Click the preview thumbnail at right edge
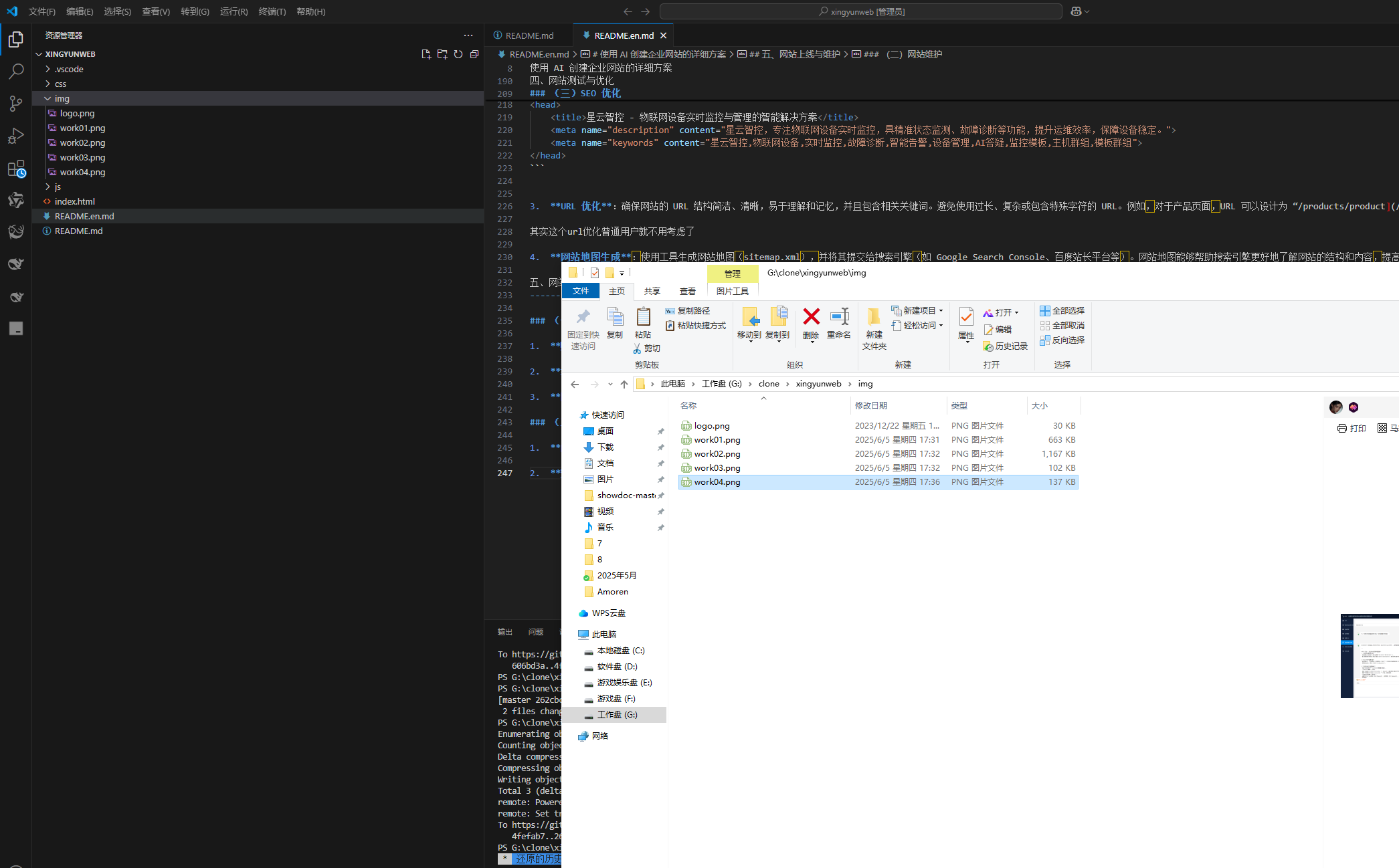This screenshot has width=1399, height=868. pyautogui.click(x=1370, y=656)
